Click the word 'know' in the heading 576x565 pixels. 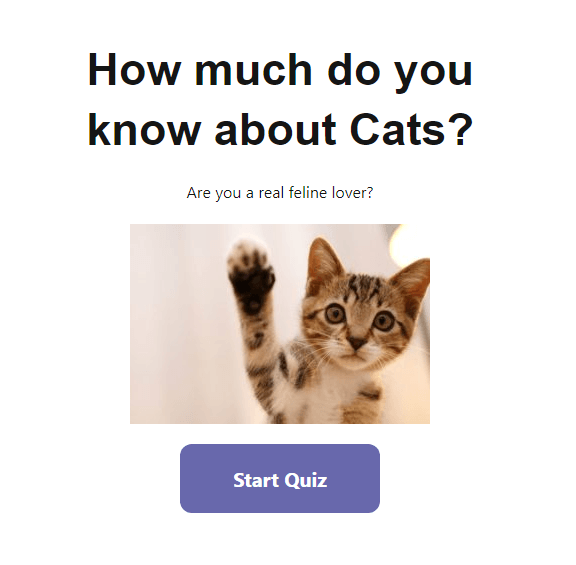click(x=144, y=130)
